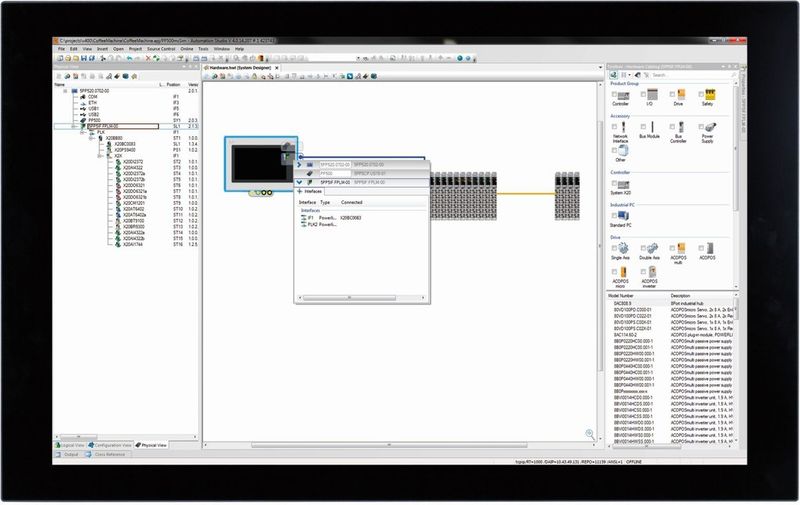The image size is (800, 505).
Task: Click the ACOPOS inverter drive icon
Action: click(652, 272)
